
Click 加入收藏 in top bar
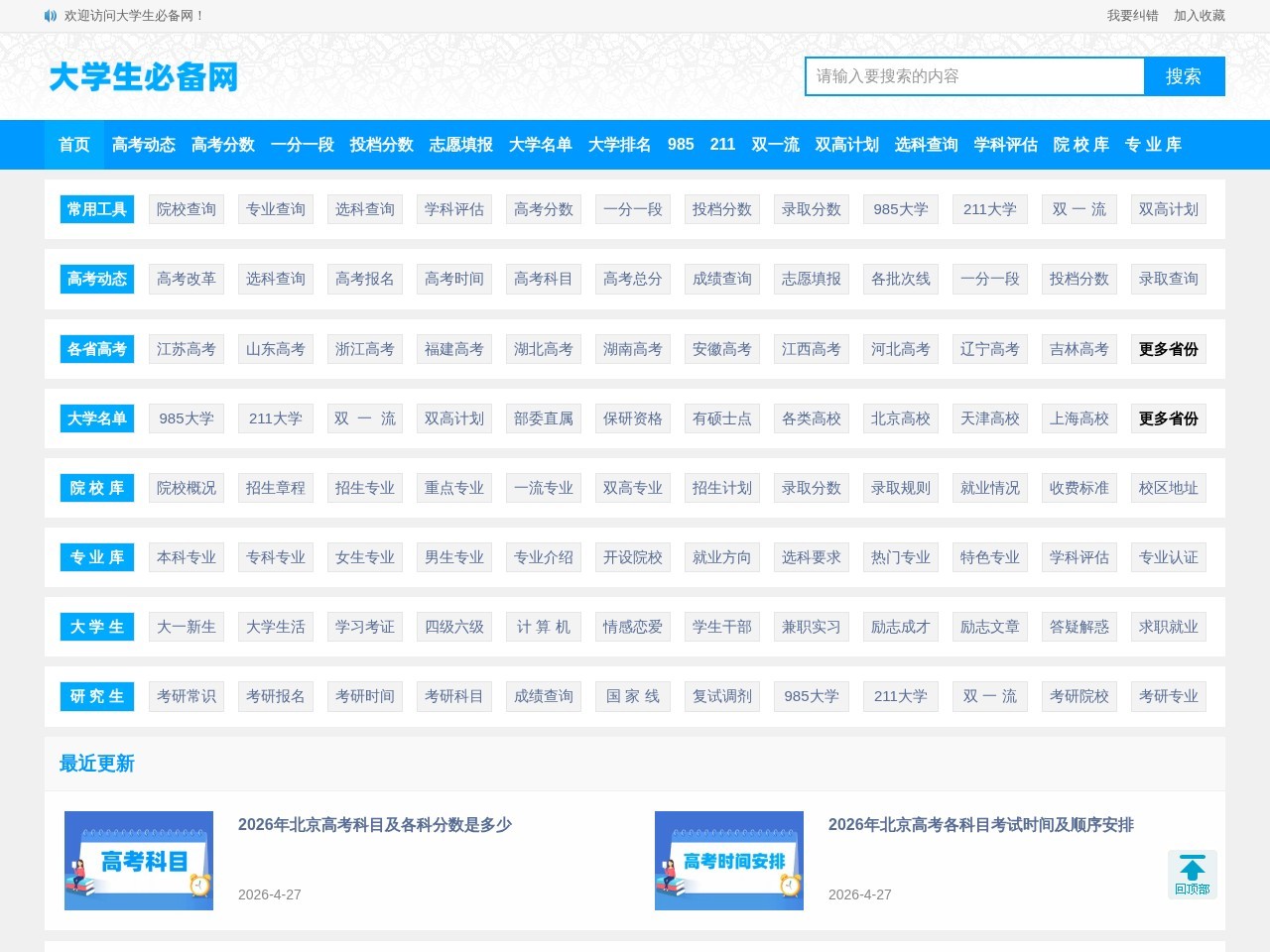point(1200,16)
